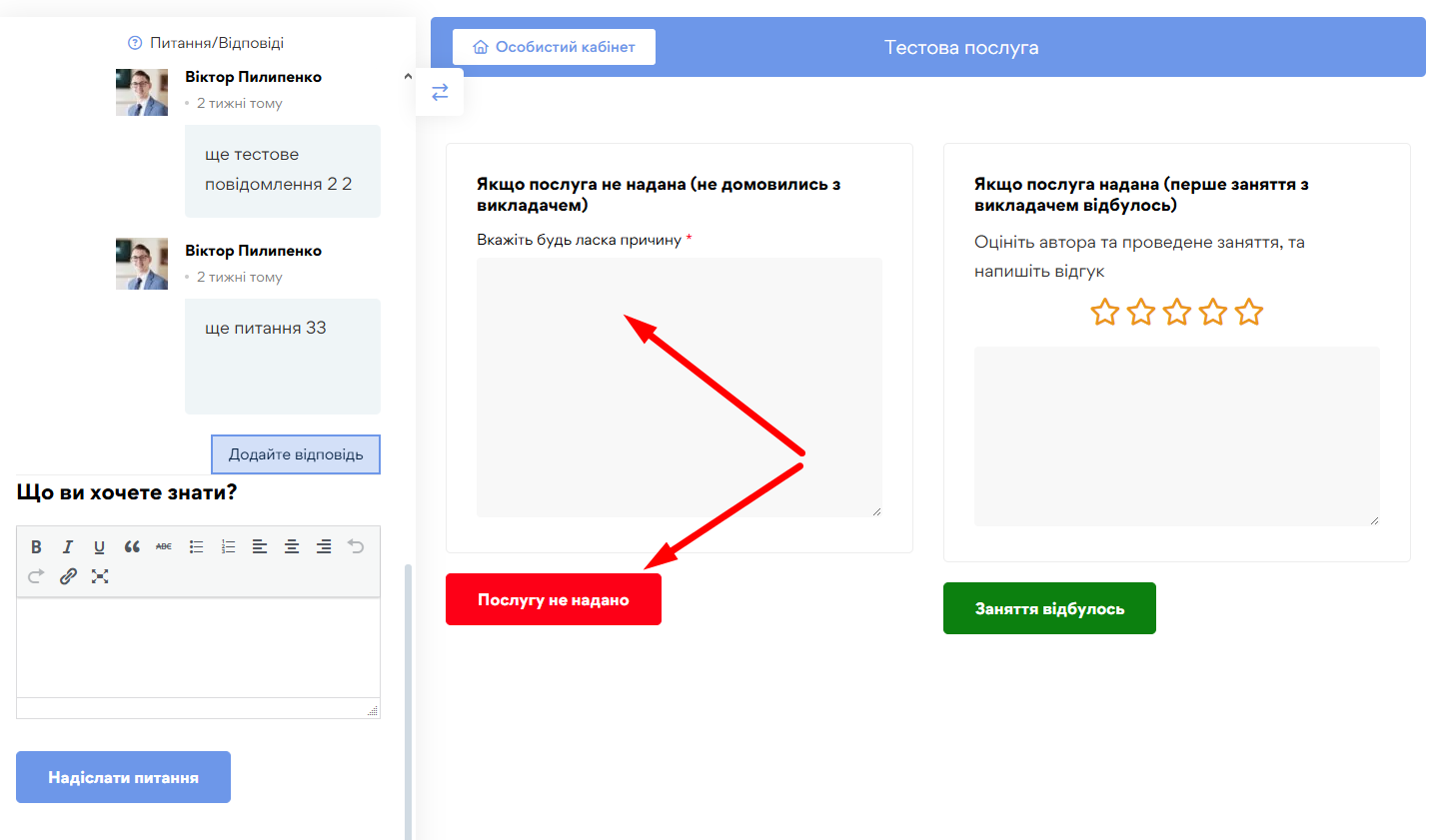This screenshot has height=840, width=1436.
Task: Click the red Послугу не надано button
Action: [x=553, y=599]
